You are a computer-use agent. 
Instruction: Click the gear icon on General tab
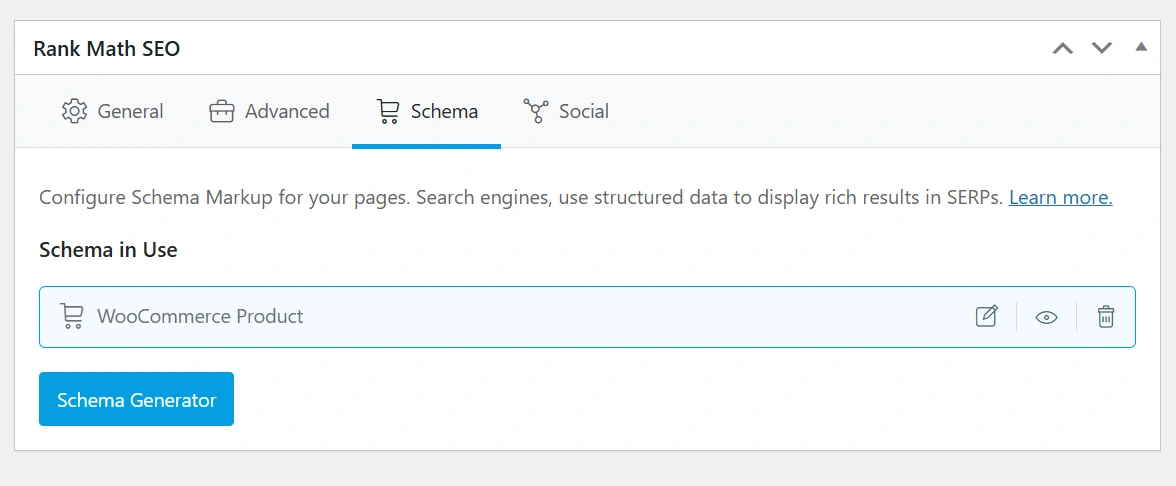click(74, 111)
